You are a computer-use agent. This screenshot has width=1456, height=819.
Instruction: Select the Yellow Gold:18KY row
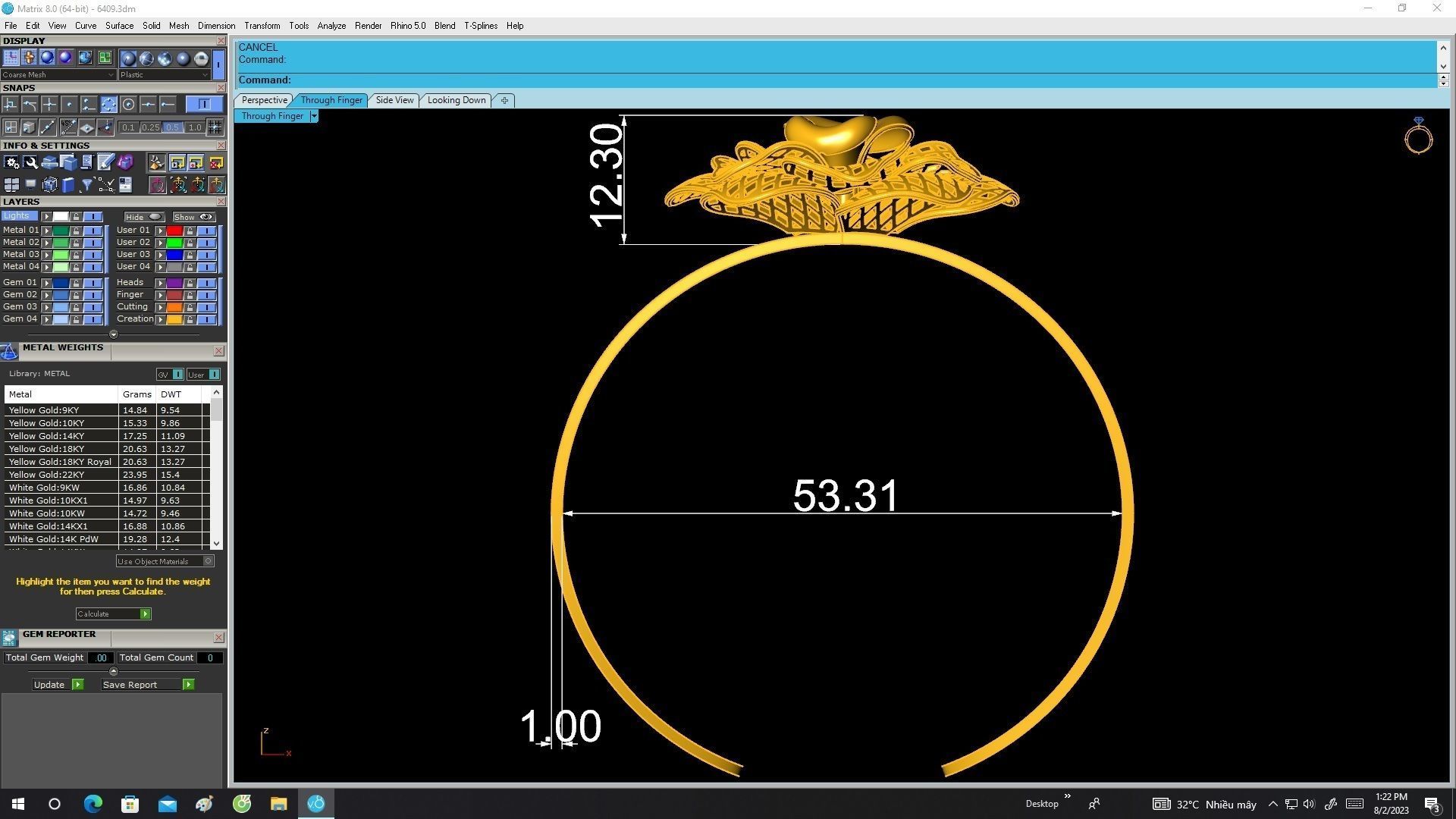(x=47, y=449)
